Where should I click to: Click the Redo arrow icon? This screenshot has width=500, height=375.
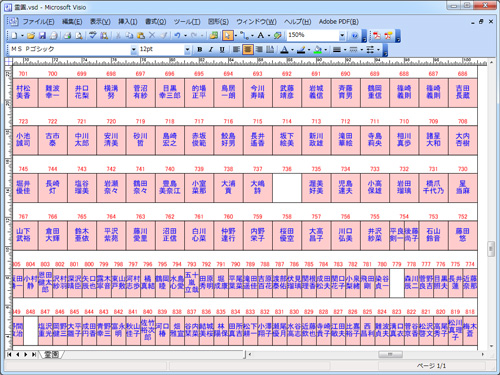click(194, 35)
